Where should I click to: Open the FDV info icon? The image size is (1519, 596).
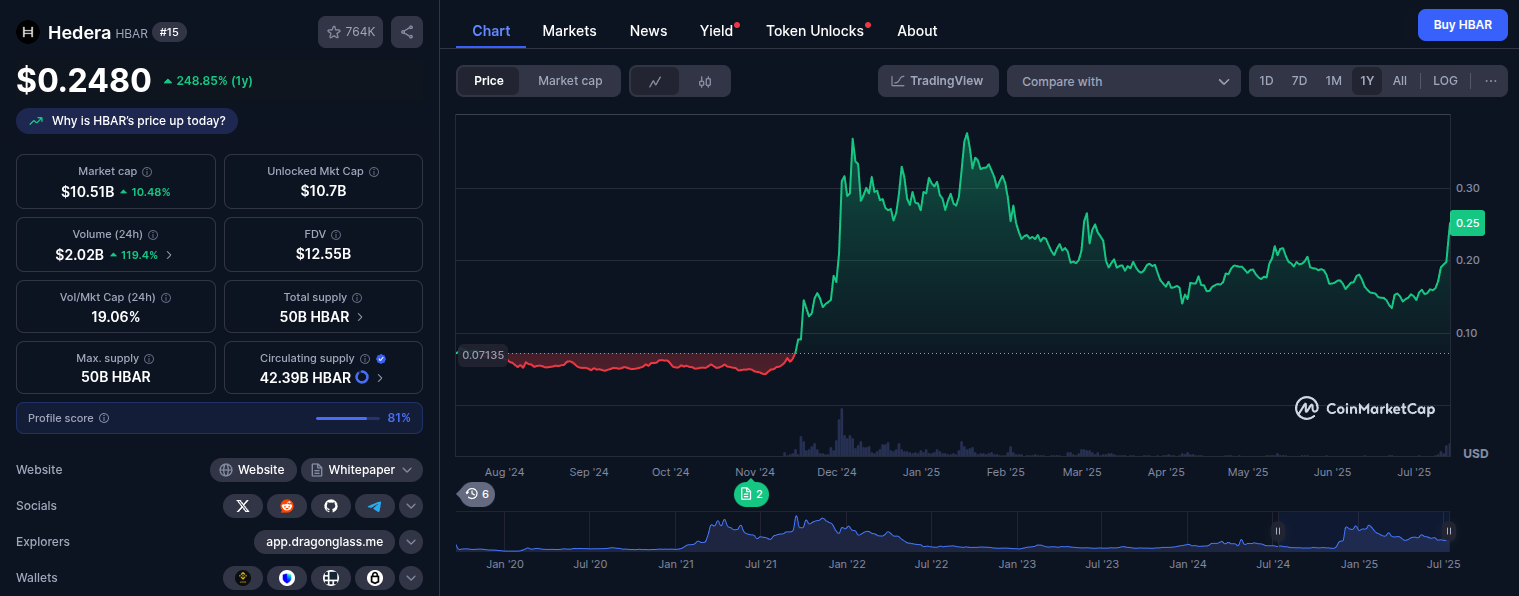pos(337,235)
